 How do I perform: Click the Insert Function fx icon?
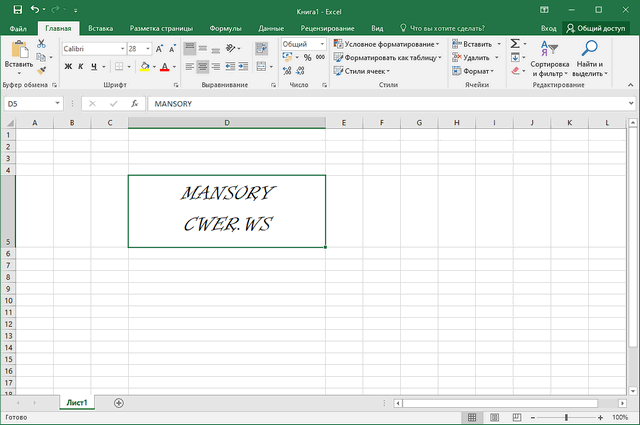[x=134, y=103]
